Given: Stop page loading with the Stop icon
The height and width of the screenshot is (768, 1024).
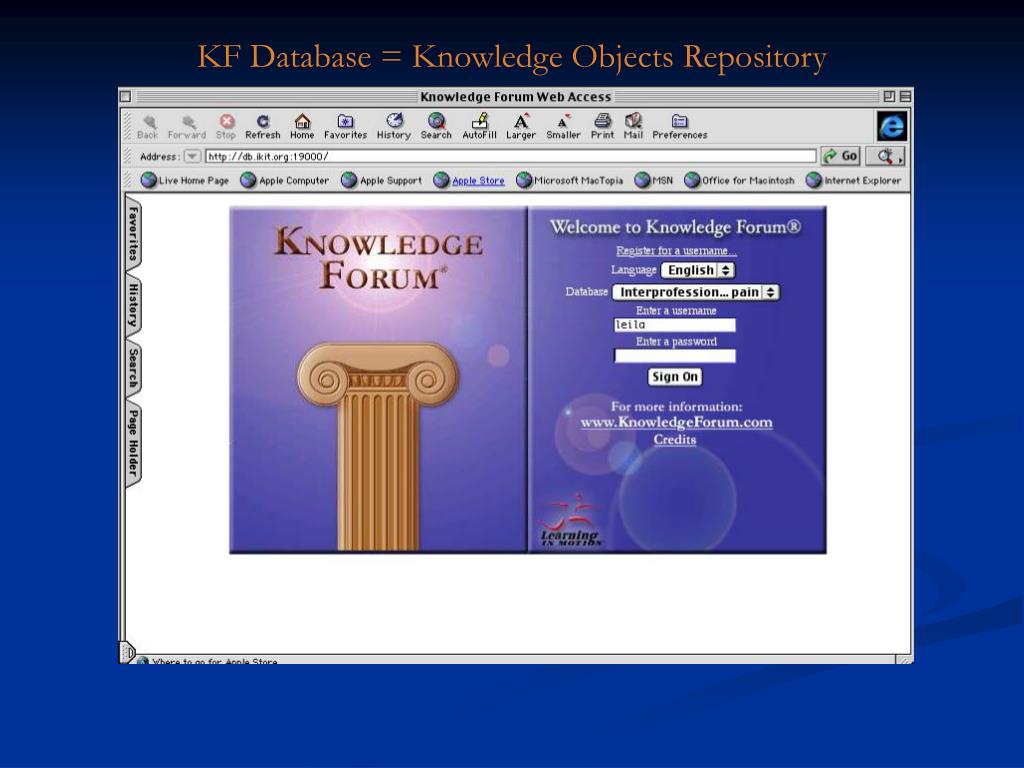Looking at the screenshot, I should click(x=226, y=127).
